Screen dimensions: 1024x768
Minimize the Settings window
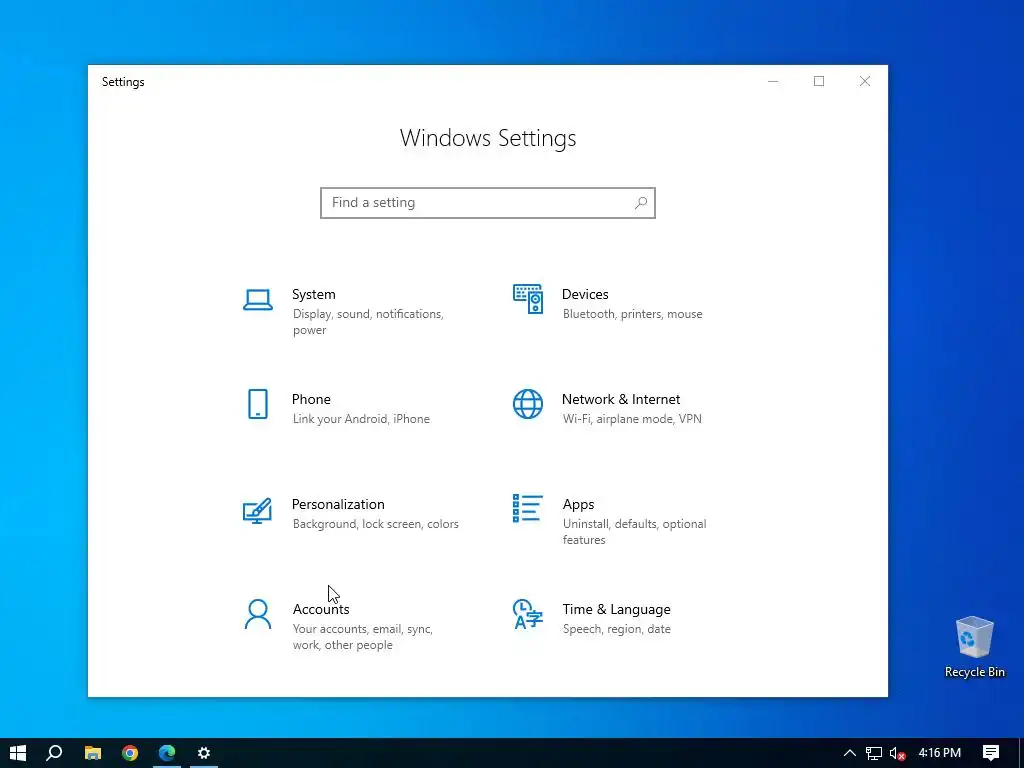(x=773, y=81)
